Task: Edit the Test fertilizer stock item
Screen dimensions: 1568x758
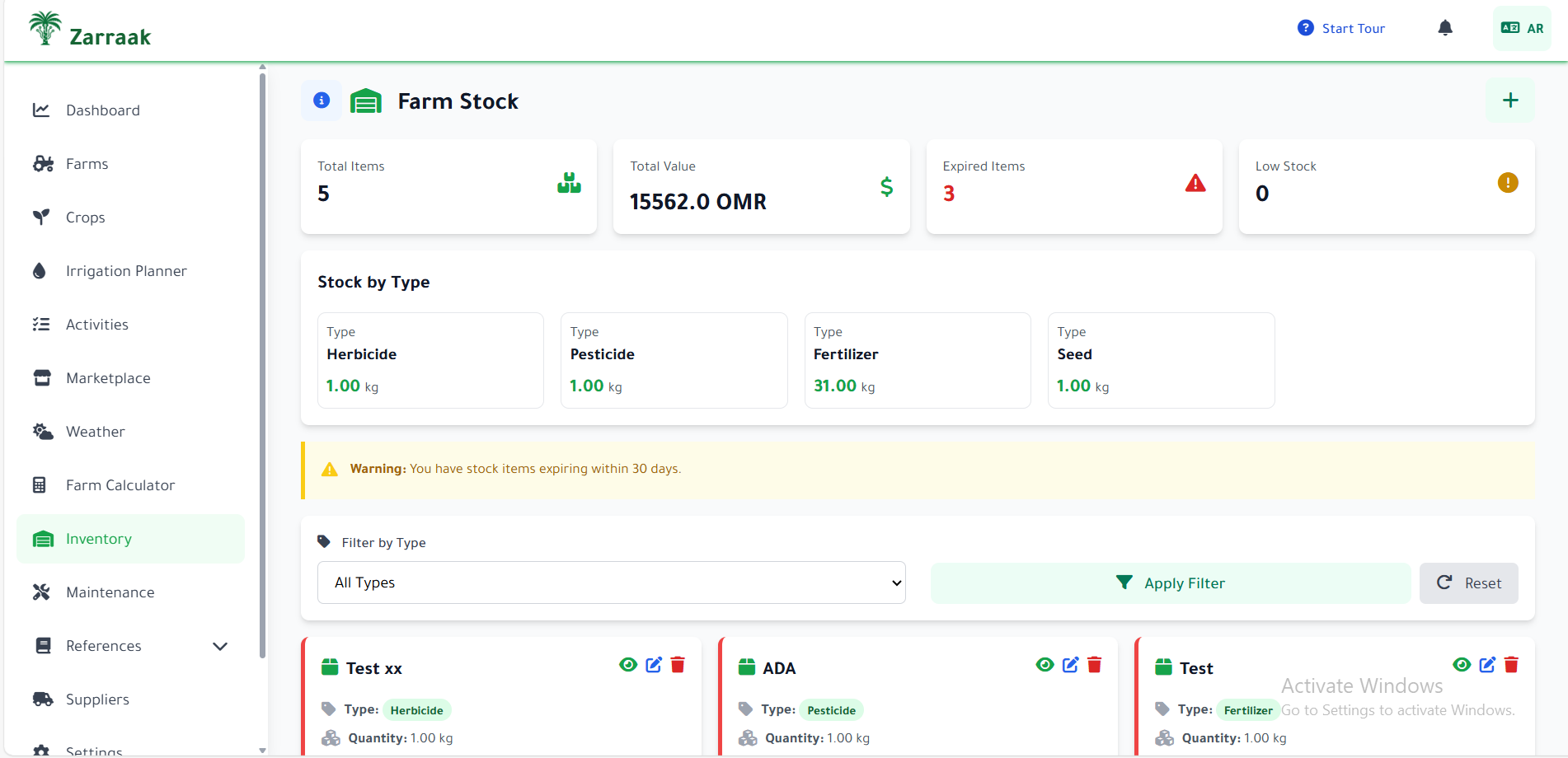Action: (x=1487, y=665)
